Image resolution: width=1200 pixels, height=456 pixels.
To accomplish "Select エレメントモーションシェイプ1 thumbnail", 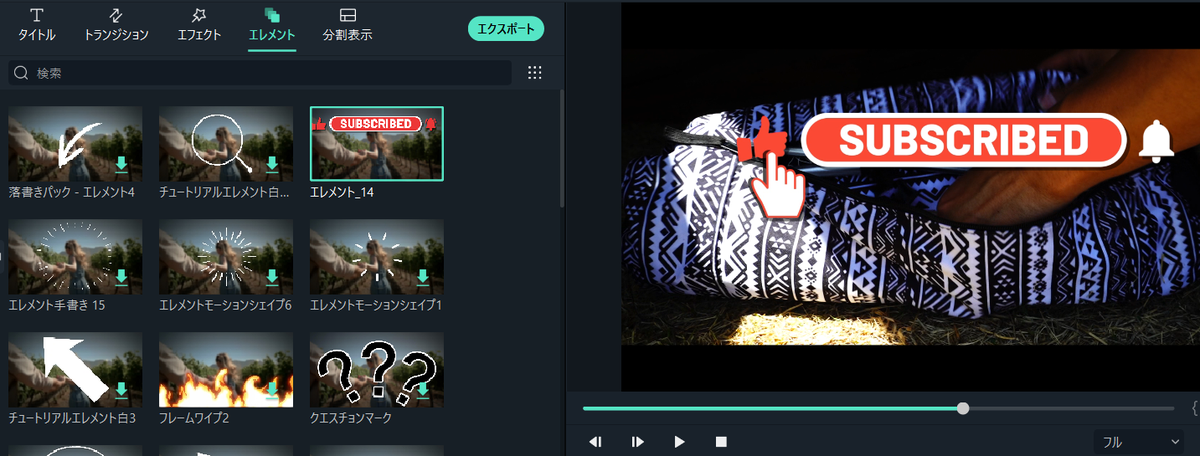I will pyautogui.click(x=377, y=257).
